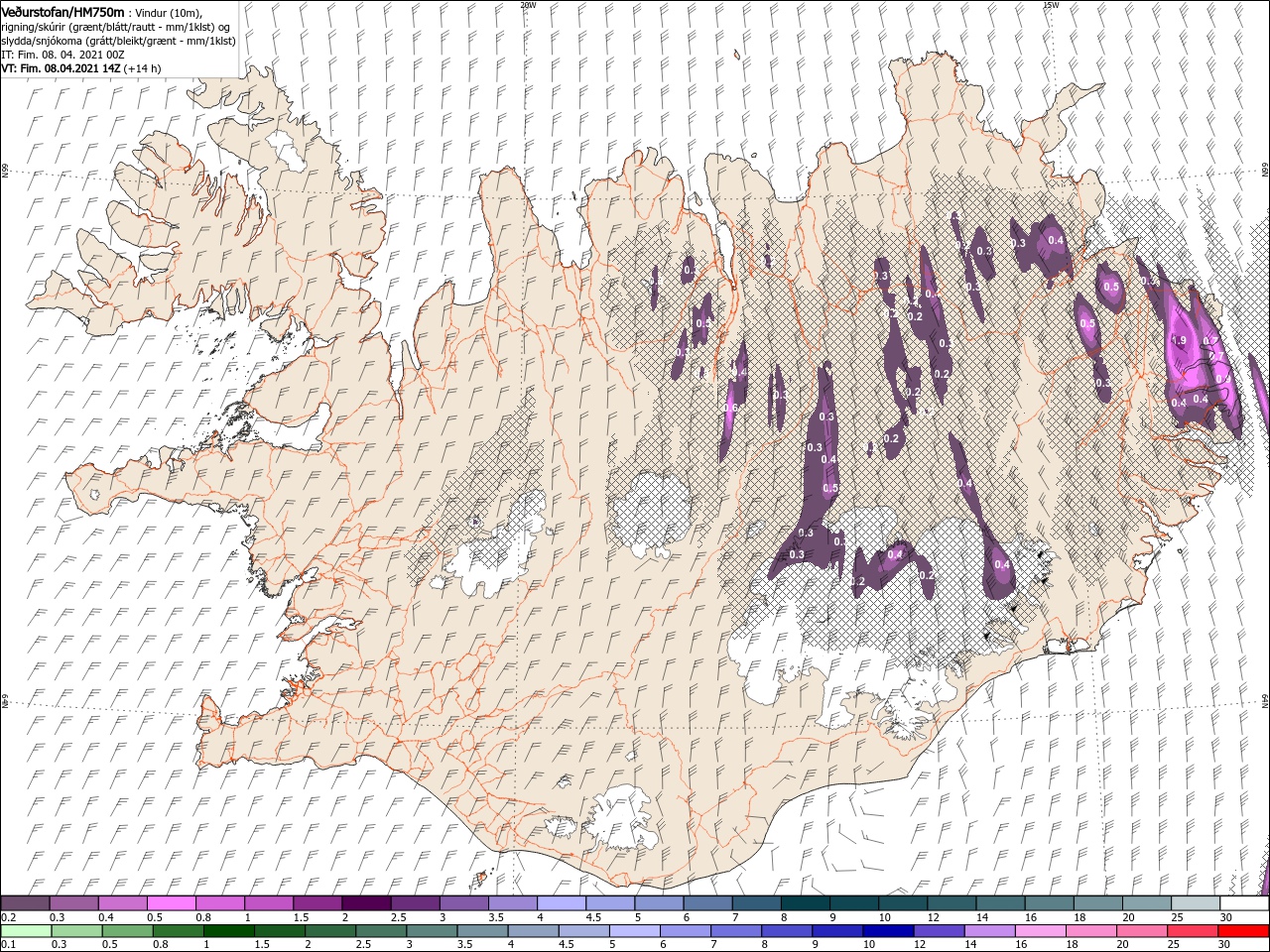Image resolution: width=1270 pixels, height=952 pixels.
Task: Click the Veðurstofan/HM750m map title
Action: [63, 11]
